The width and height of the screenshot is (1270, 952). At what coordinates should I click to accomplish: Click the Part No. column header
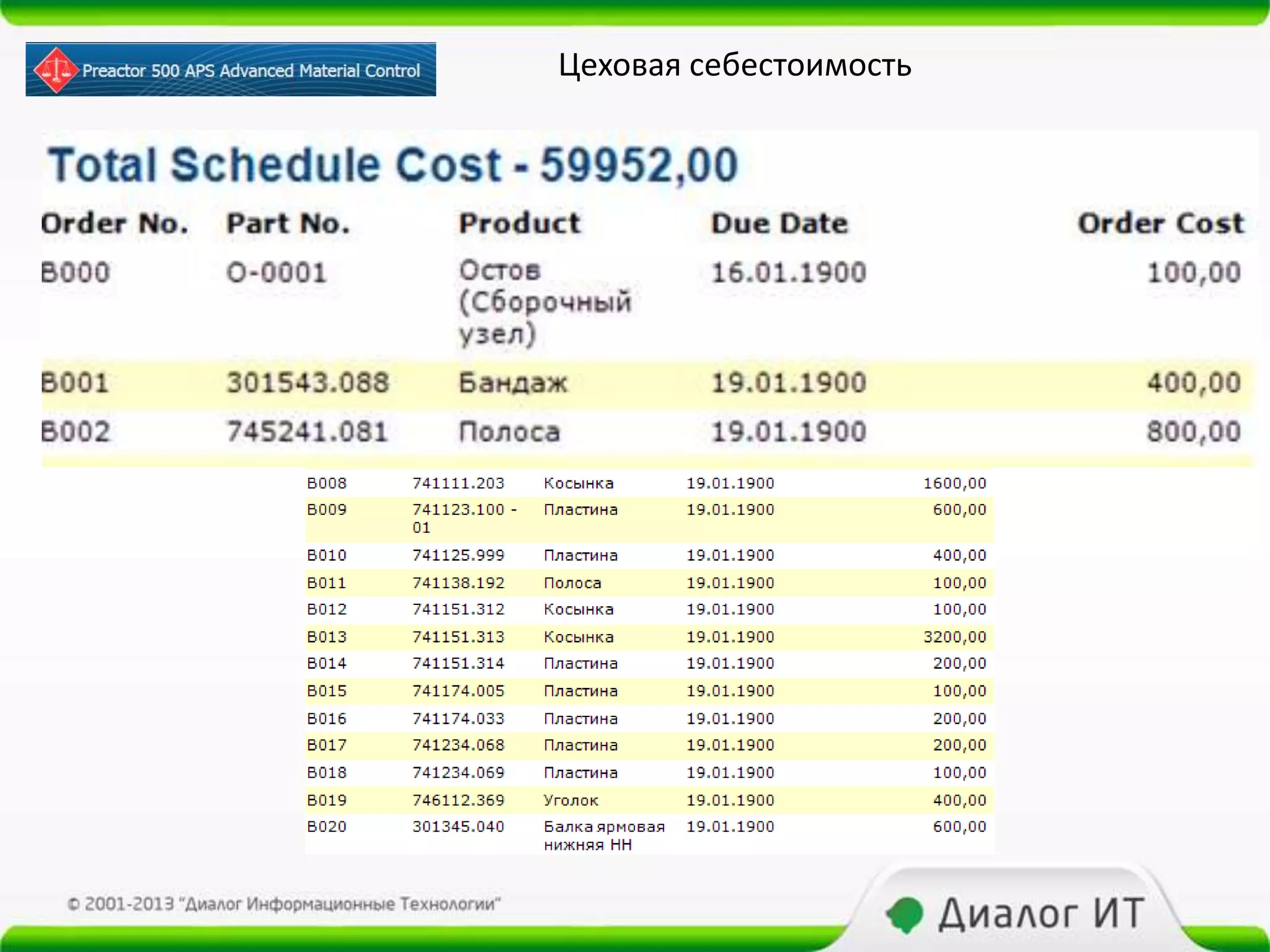tap(288, 224)
